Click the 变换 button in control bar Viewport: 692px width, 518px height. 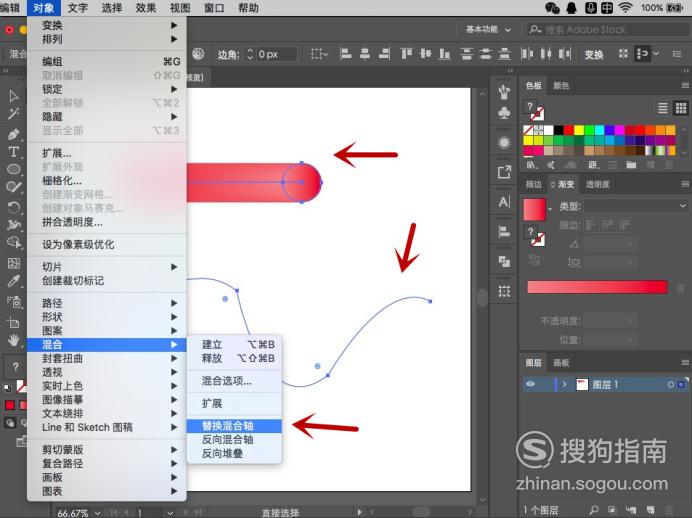click(x=594, y=54)
